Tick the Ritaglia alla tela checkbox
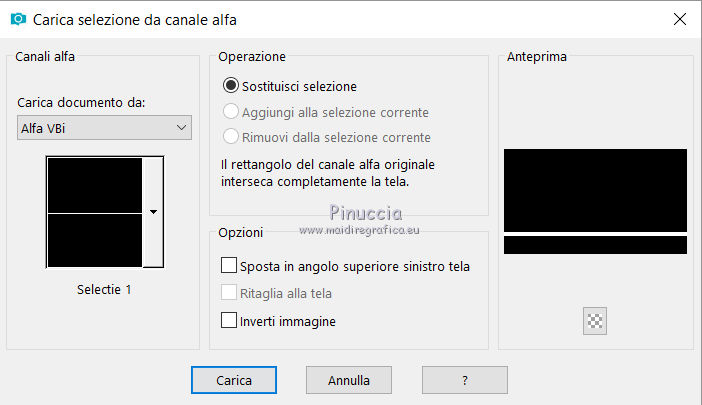Screen dimensions: 702x405 click(x=229, y=294)
